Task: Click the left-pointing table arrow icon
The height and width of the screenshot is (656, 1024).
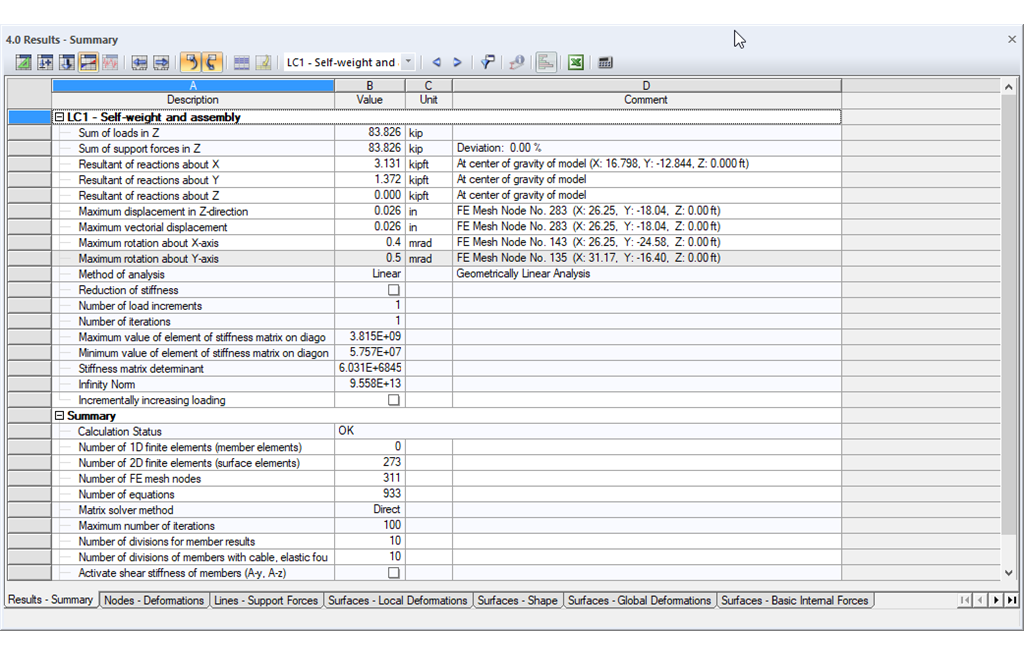Action: [x=139, y=63]
